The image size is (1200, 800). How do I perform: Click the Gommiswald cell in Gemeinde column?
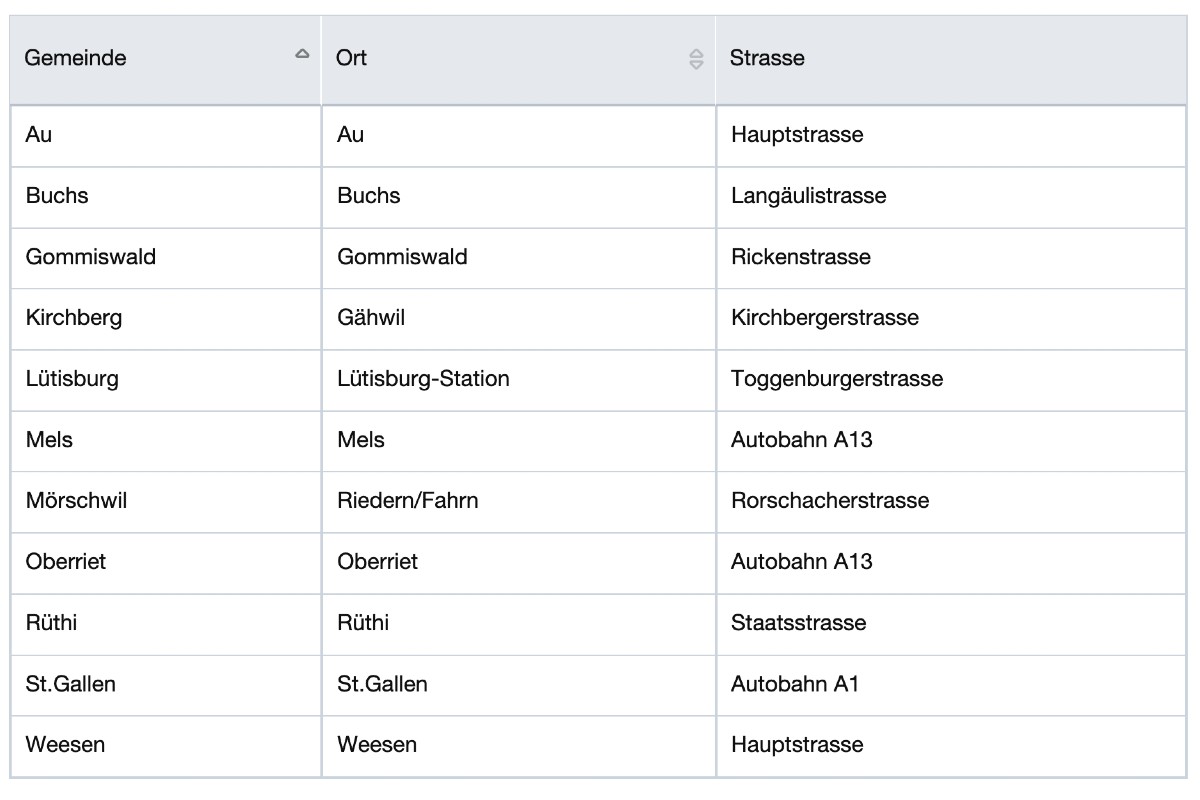(91, 257)
